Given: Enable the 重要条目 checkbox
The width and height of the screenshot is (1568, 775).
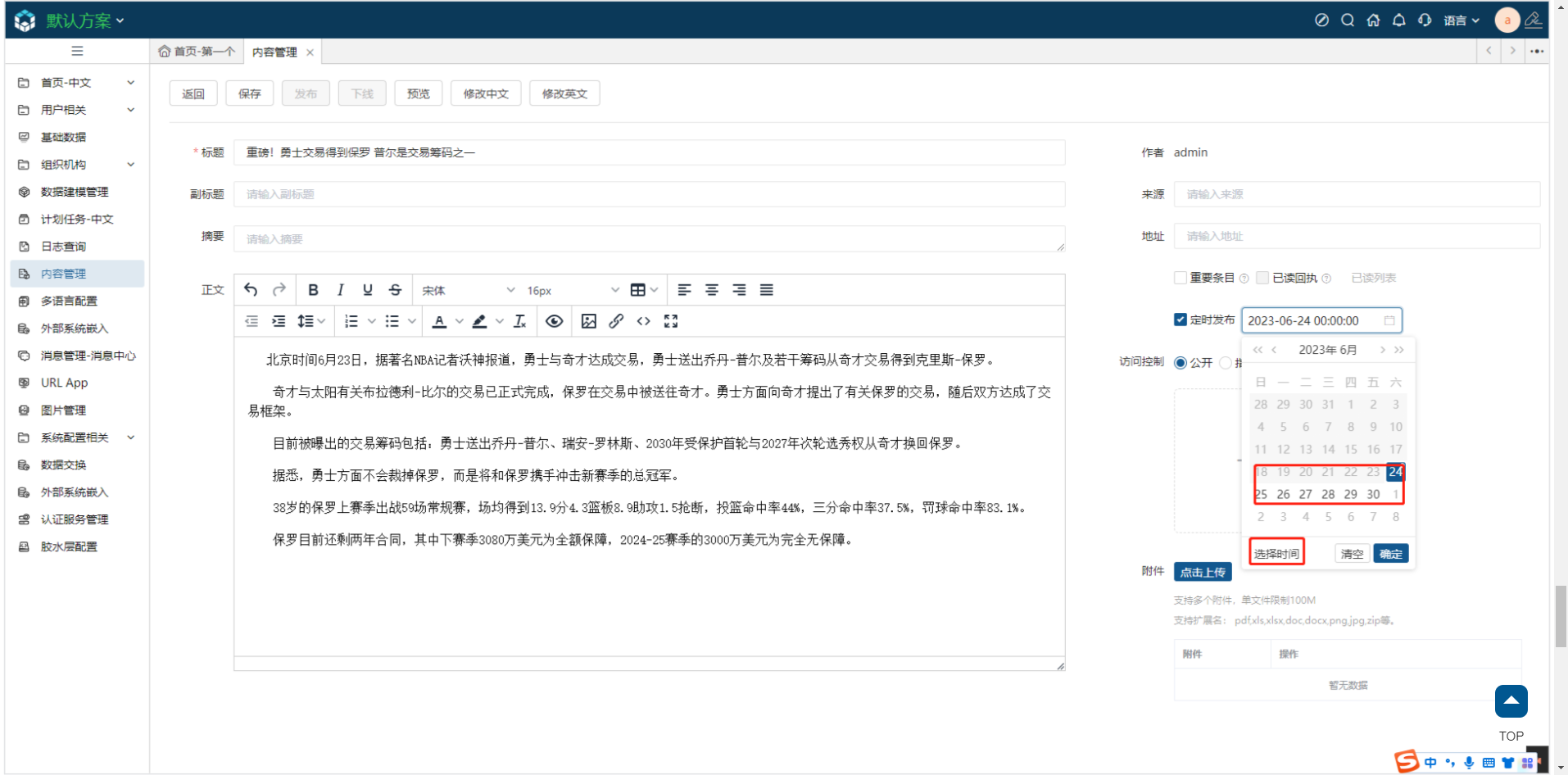Looking at the screenshot, I should pos(1180,278).
